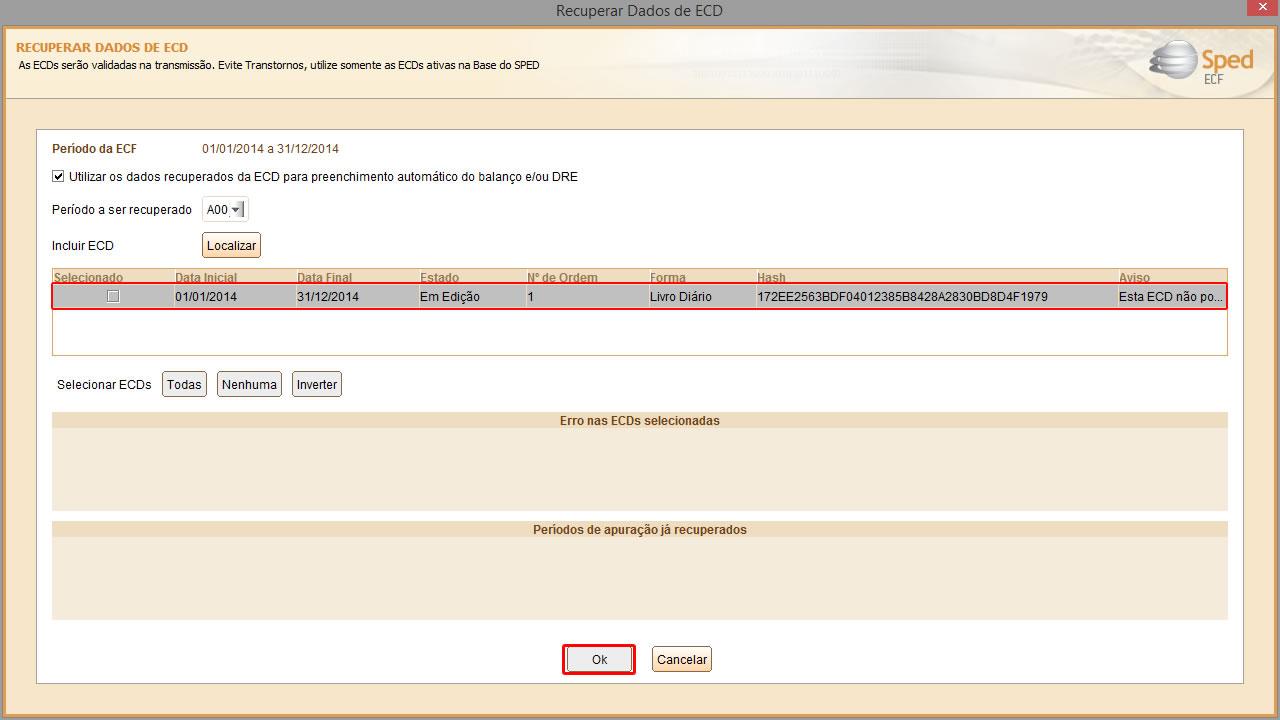Click the Hash column header
This screenshot has width=1280, height=720.
[937, 277]
